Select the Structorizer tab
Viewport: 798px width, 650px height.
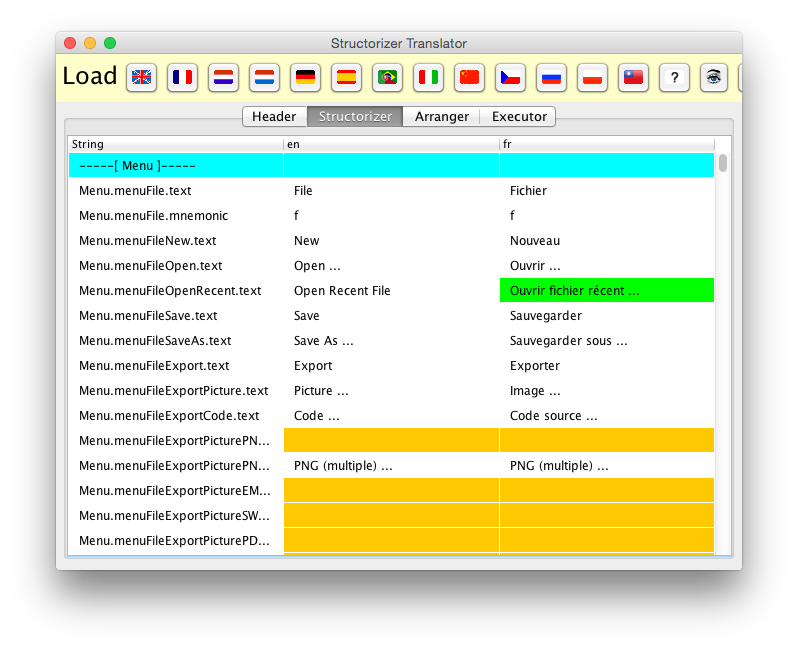[x=355, y=117]
